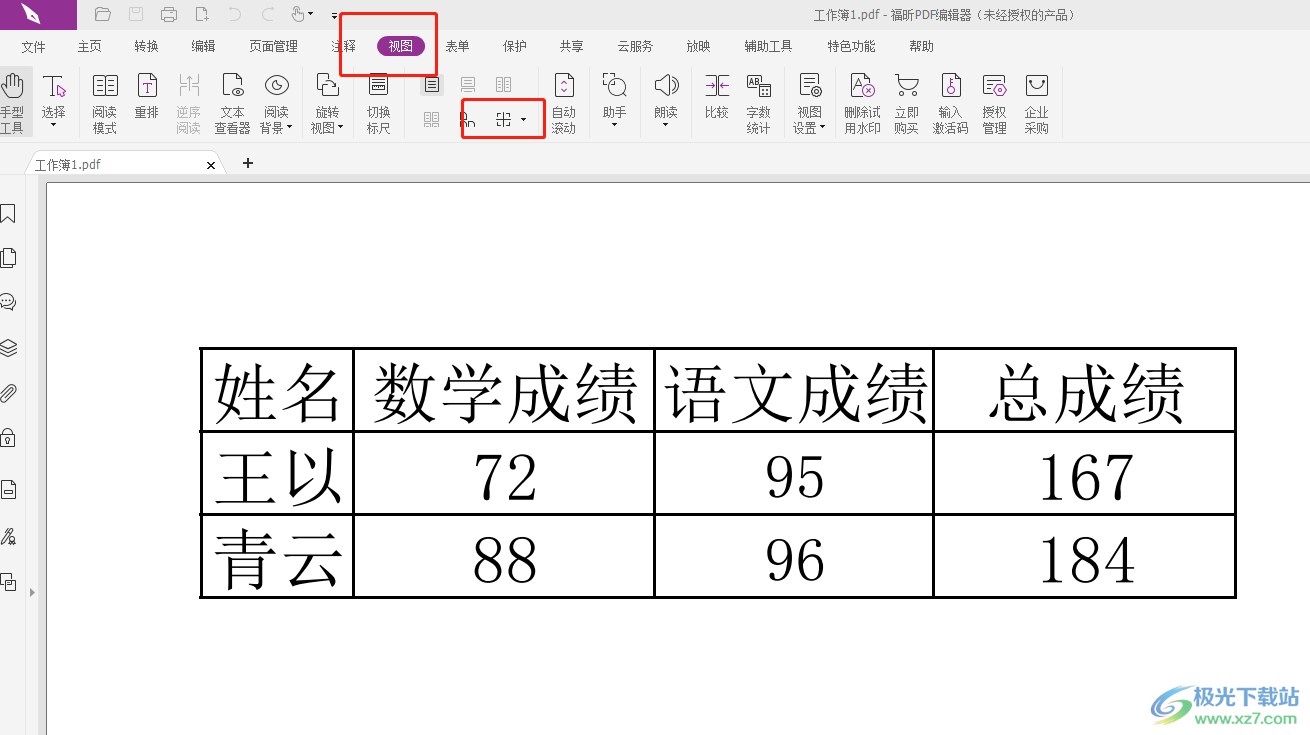Switch to the Form (表单) tab
Screen dimensions: 1310x735
pos(458,46)
